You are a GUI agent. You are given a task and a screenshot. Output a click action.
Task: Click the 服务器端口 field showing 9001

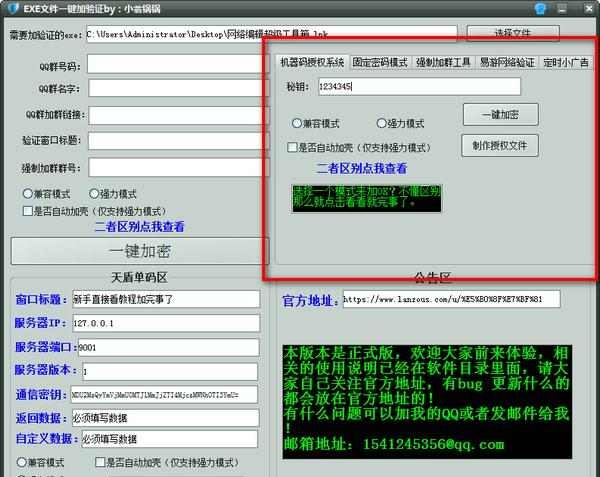168,347
